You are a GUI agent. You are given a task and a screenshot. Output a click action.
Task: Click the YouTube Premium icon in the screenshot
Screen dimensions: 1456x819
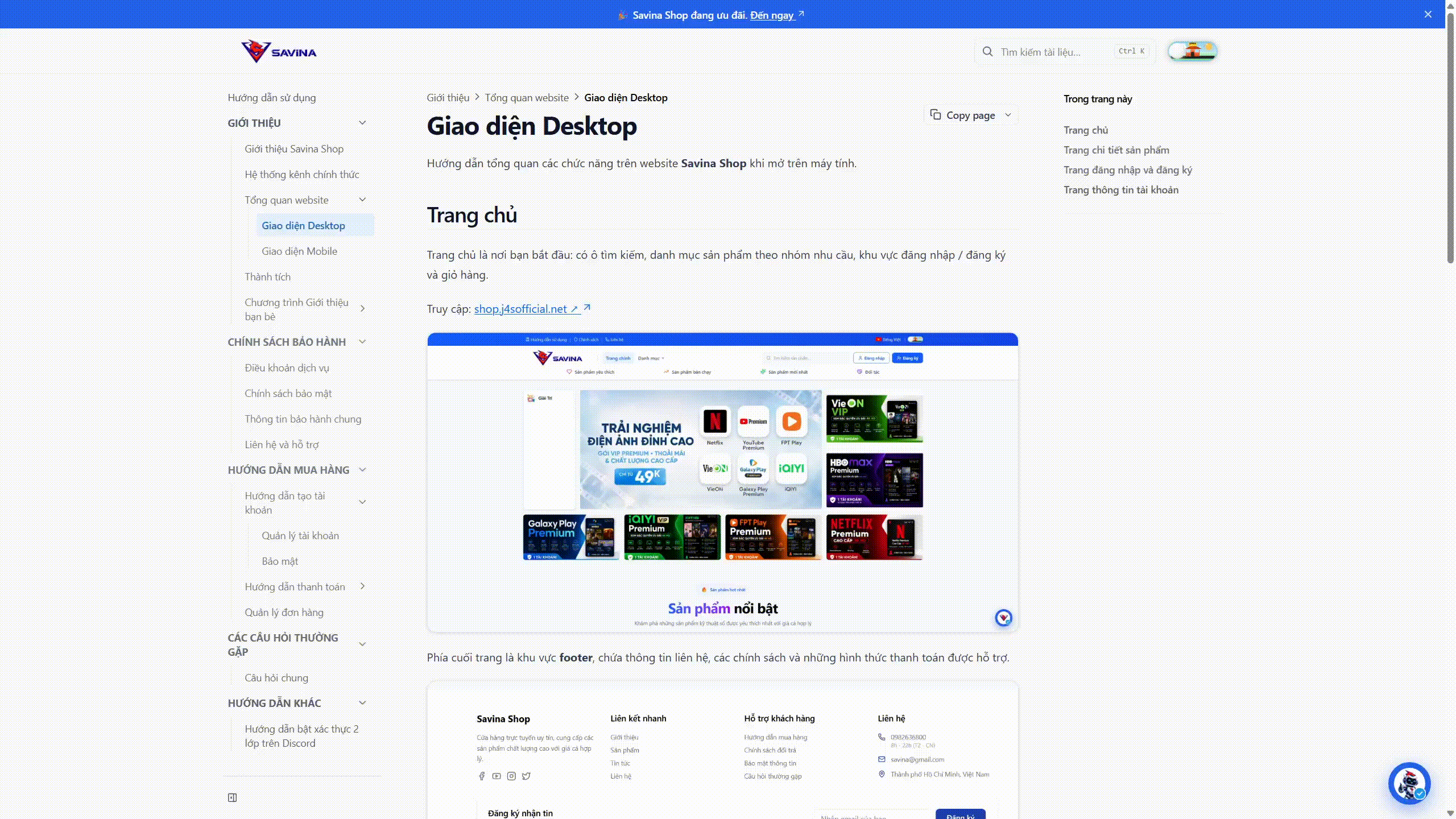tap(753, 421)
